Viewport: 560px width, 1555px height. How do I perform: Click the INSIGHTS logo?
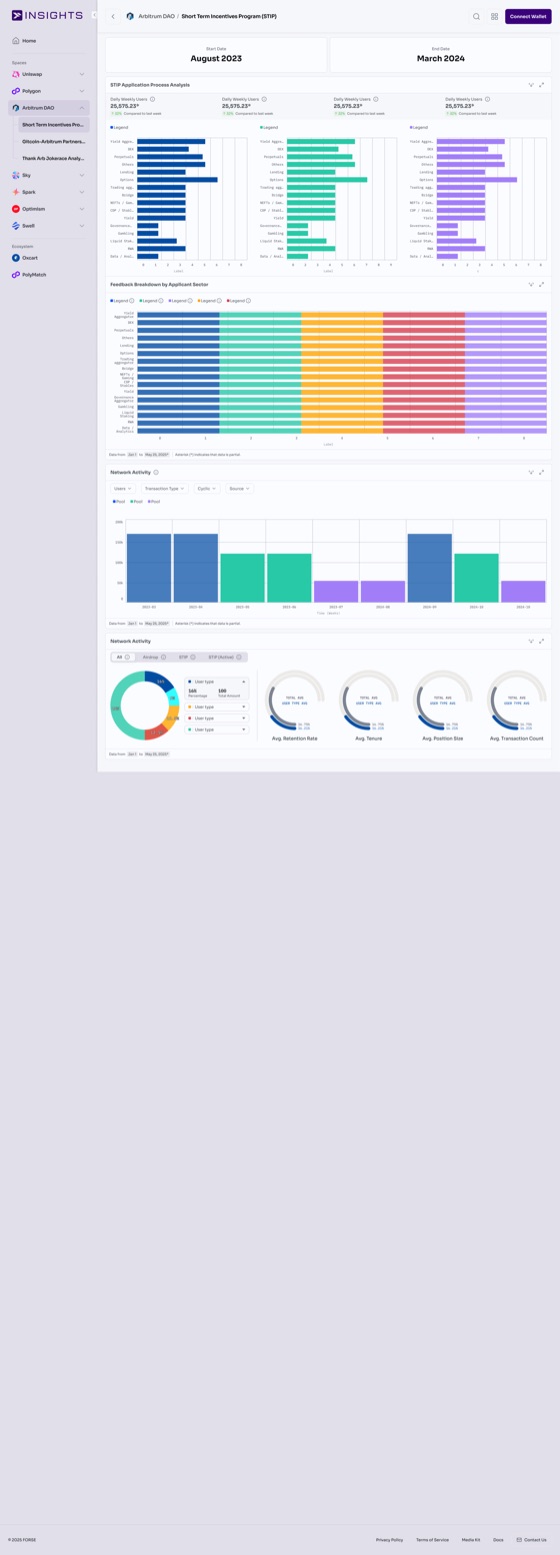point(46,15)
